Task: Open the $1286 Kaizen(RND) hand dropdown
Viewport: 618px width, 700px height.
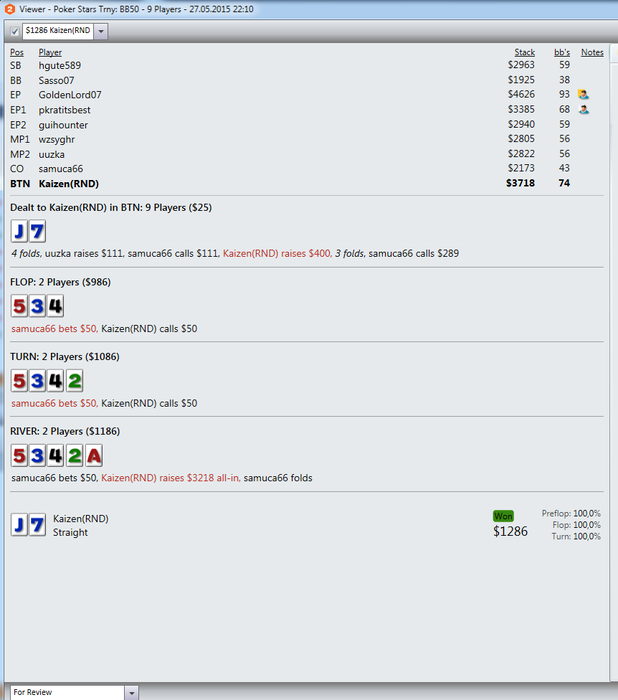Action: (x=101, y=31)
